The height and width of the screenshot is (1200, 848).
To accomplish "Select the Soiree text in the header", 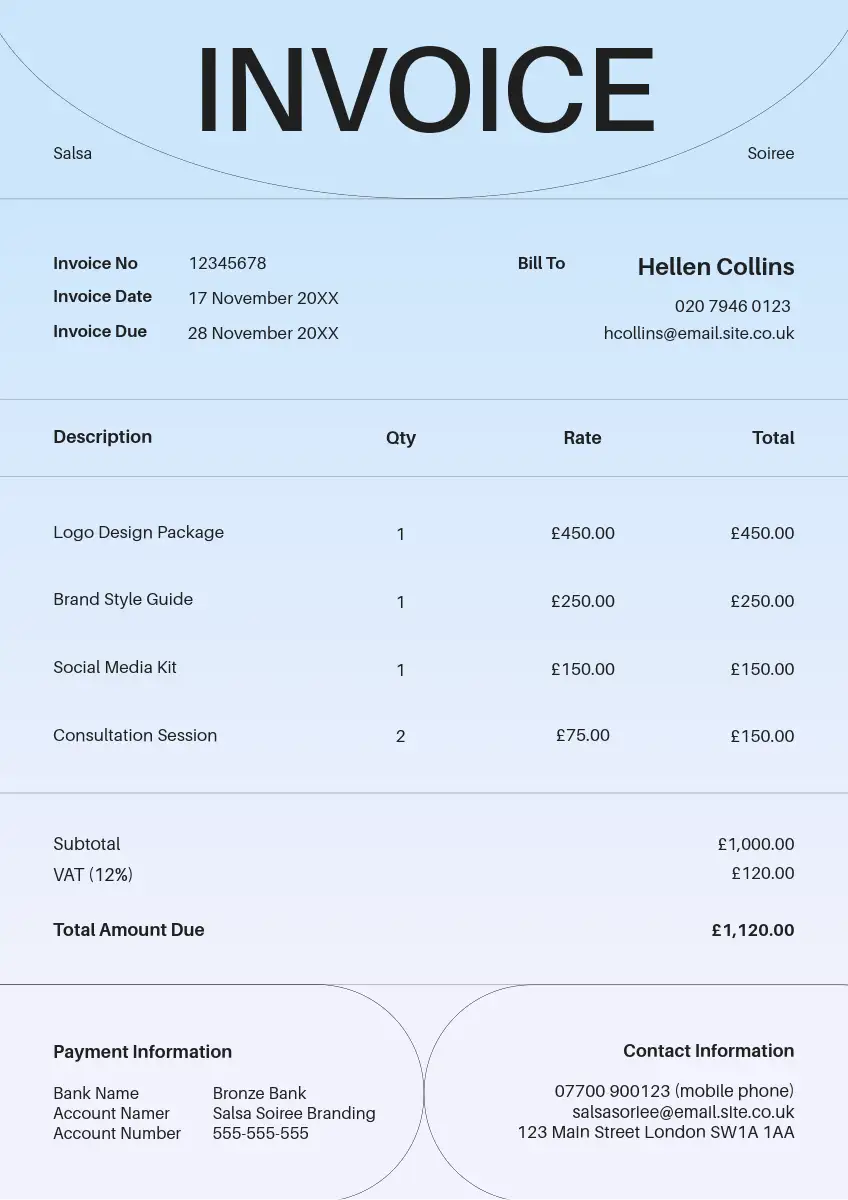I will pyautogui.click(x=770, y=153).
